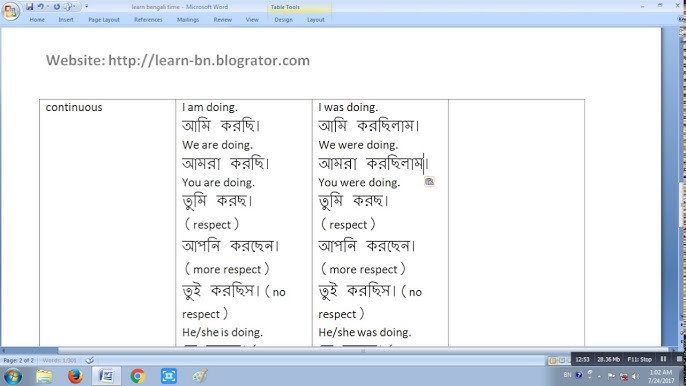
Task: Switch to the Home ribbon tab
Action: coord(37,20)
